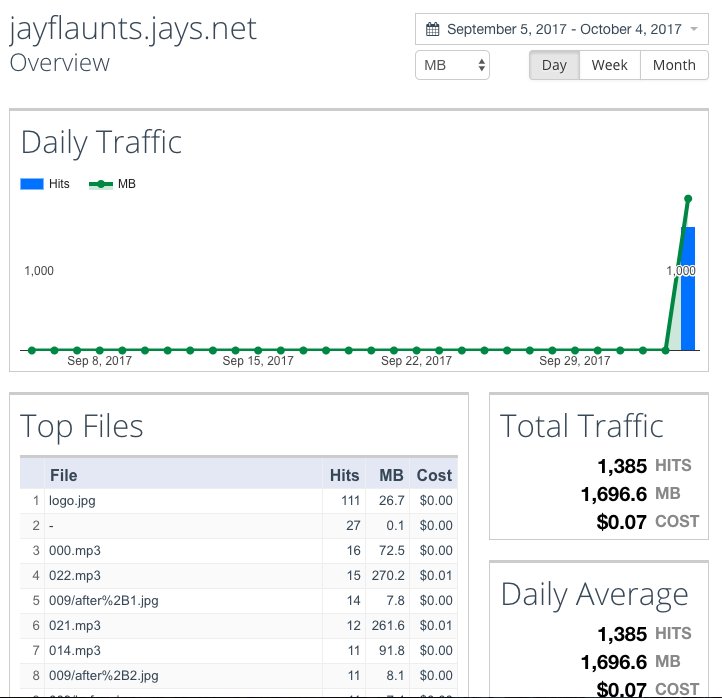Click the Daily Traffic heading
This screenshot has width=722, height=698.
pyautogui.click(x=101, y=142)
